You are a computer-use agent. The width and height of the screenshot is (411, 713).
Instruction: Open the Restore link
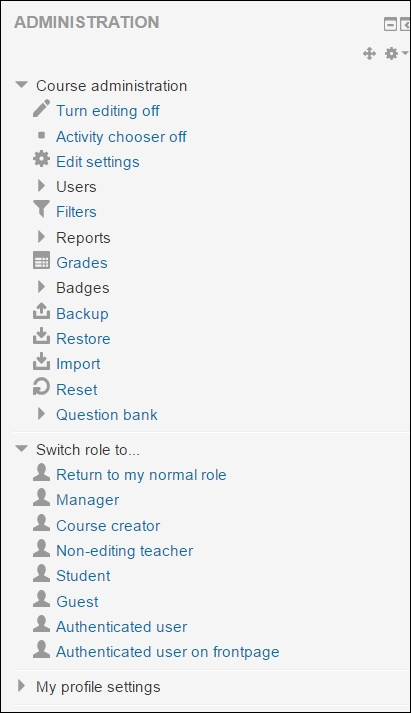83,339
